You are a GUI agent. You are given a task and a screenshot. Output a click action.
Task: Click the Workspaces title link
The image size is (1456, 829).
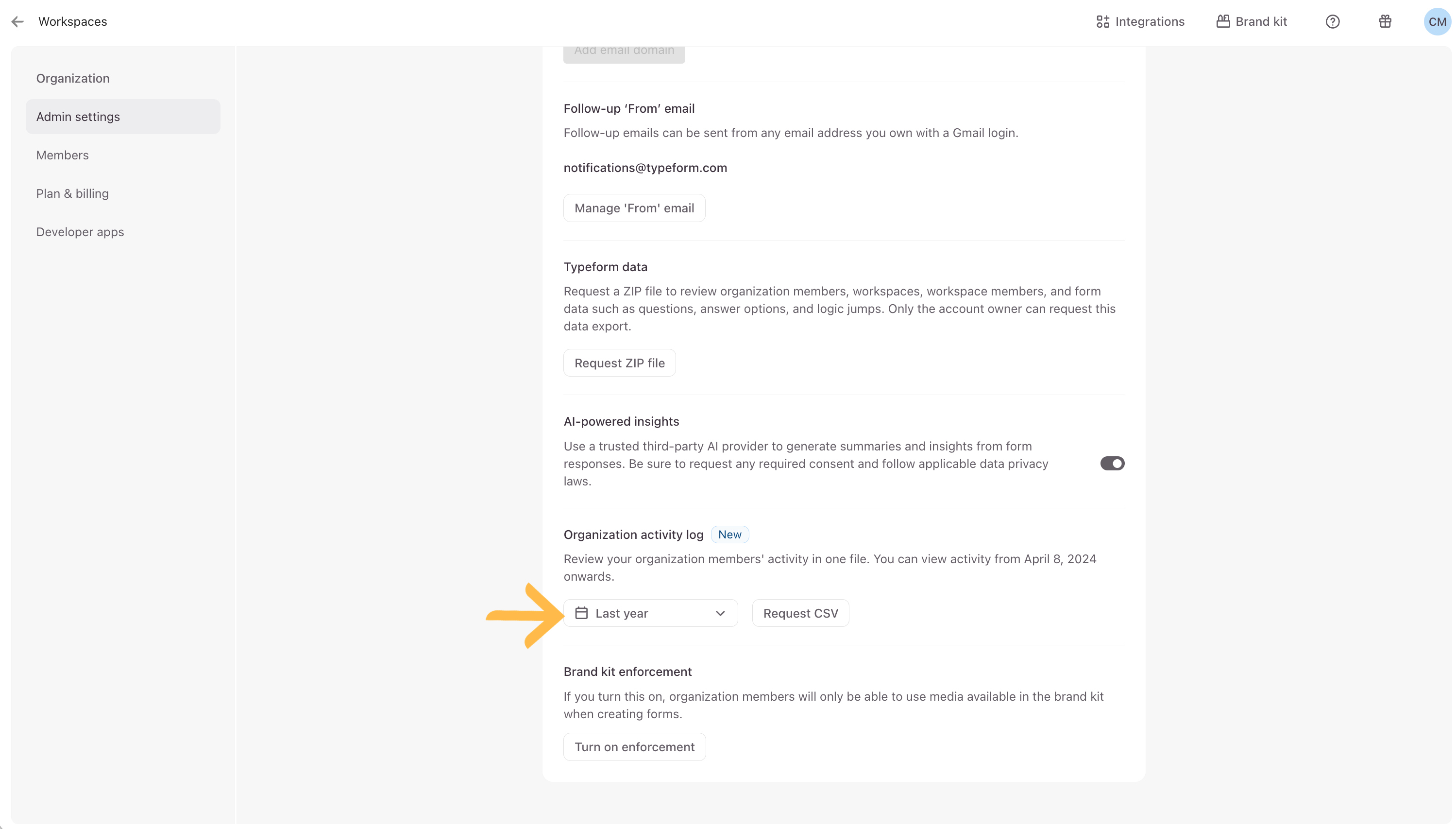pos(73,22)
